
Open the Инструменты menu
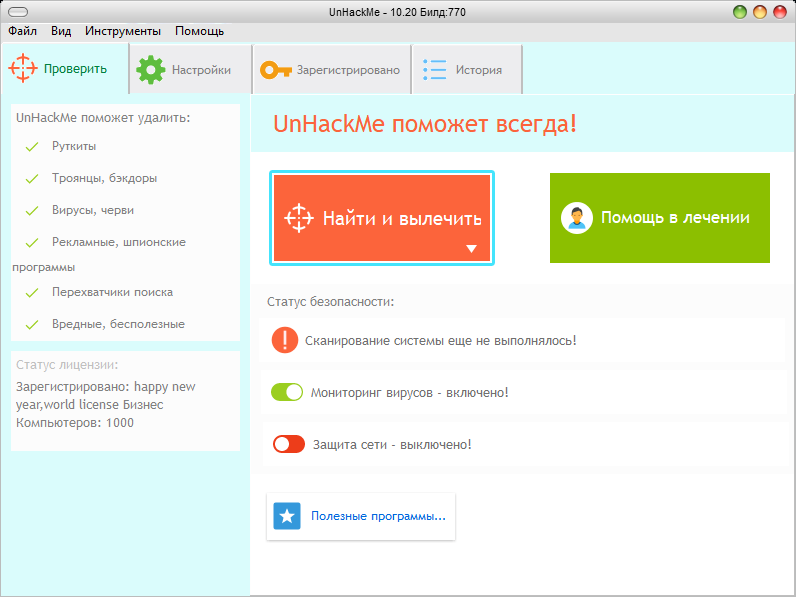tap(122, 31)
